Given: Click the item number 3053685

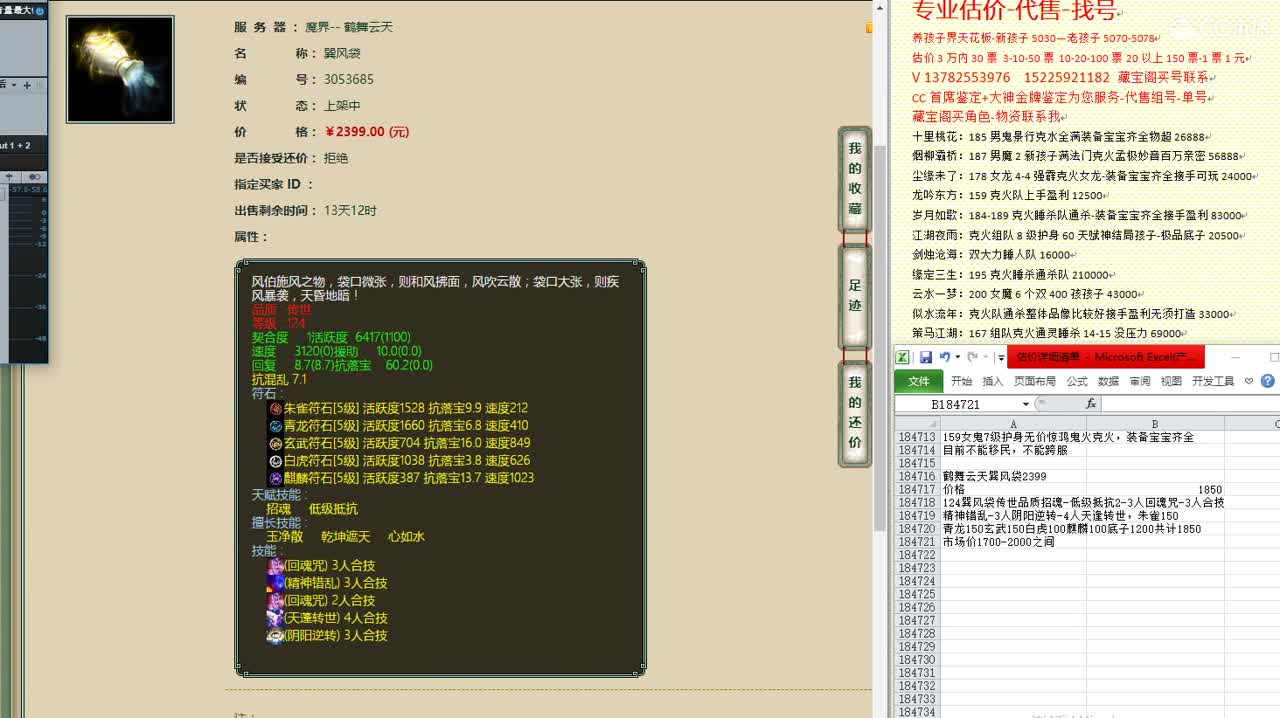Looking at the screenshot, I should pos(349,80).
